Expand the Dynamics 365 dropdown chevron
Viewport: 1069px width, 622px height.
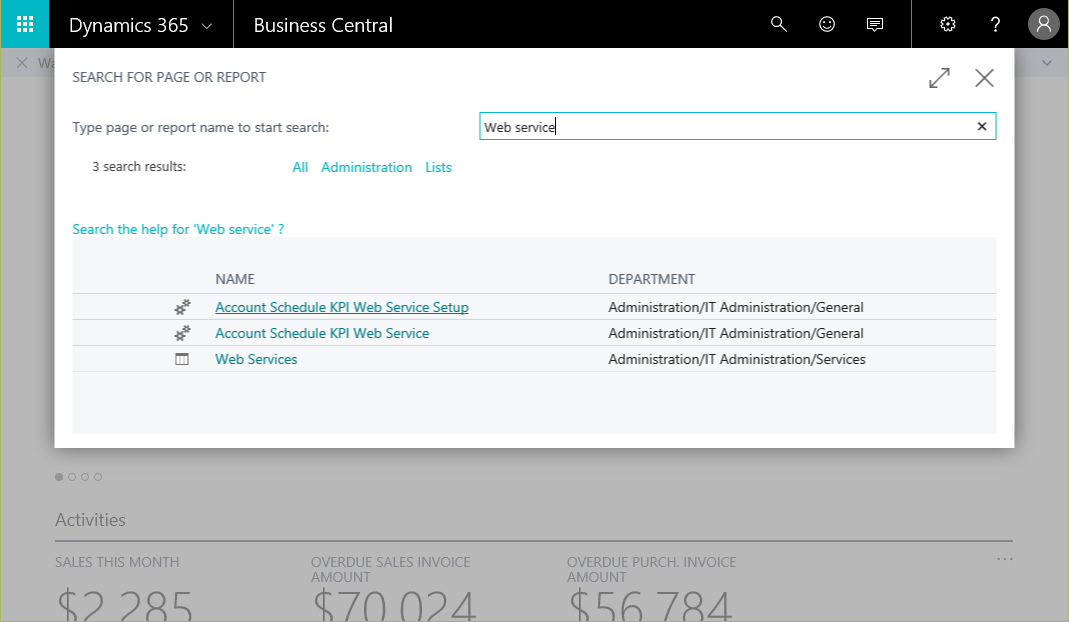[x=207, y=26]
